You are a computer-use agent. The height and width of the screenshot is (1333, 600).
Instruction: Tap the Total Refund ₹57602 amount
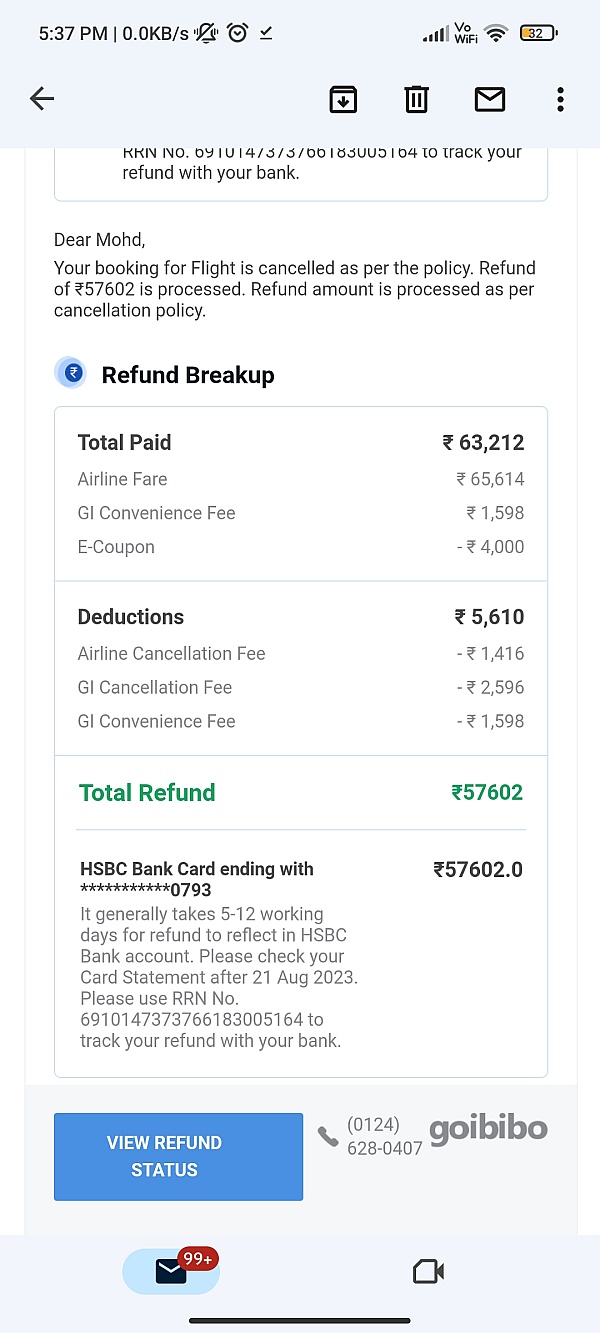[x=487, y=792]
